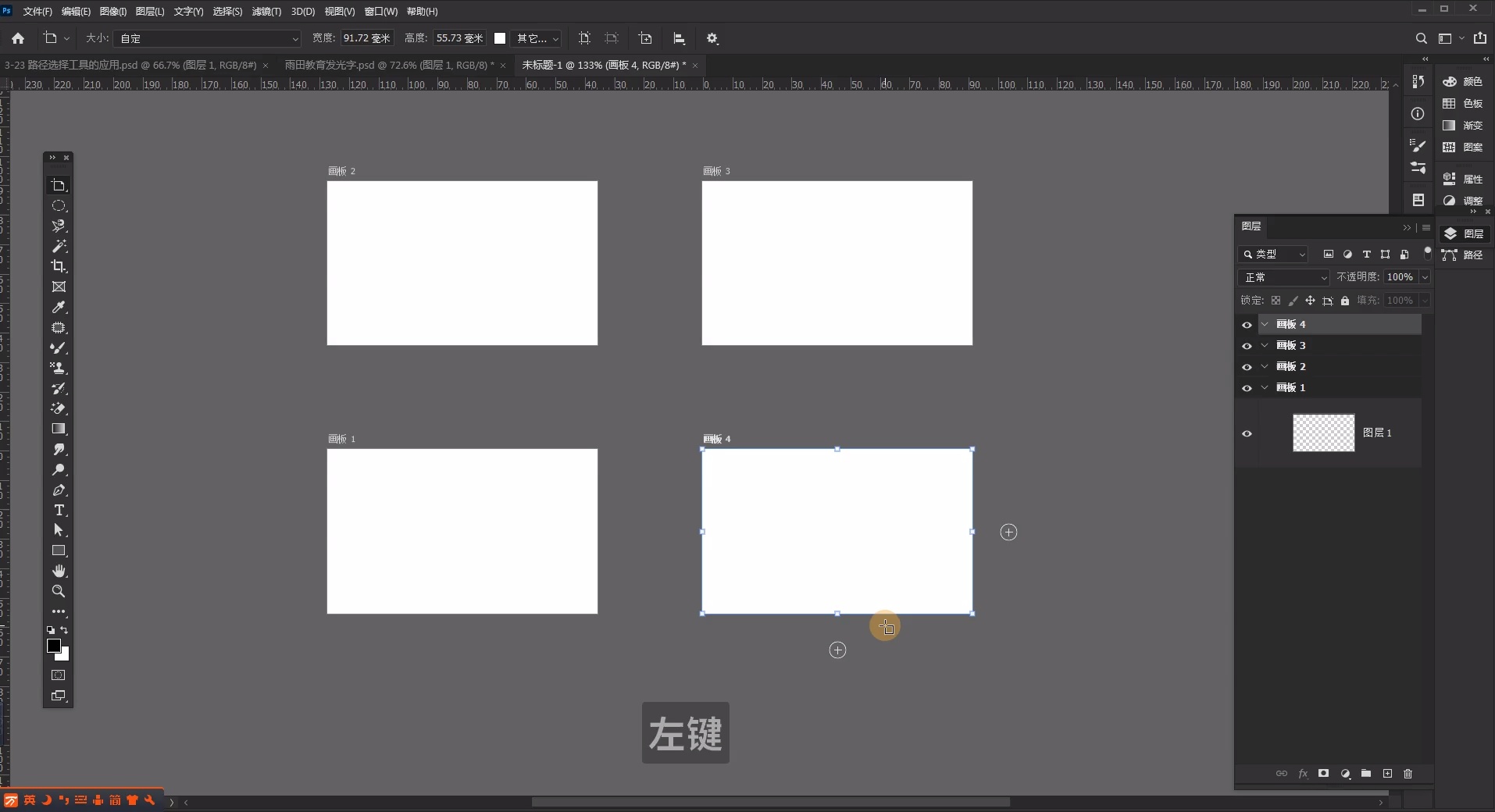This screenshot has height=812, width=1495.
Task: Open the 滤镜 menu
Action: [265, 11]
